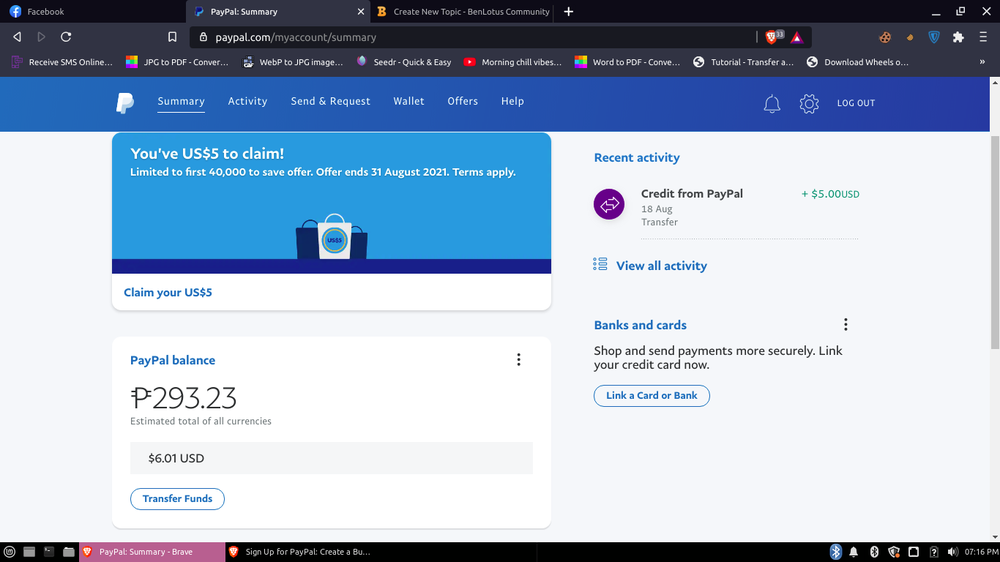Click the Brave Shields lion icon
Image resolution: width=1000 pixels, height=562 pixels.
[771, 38]
